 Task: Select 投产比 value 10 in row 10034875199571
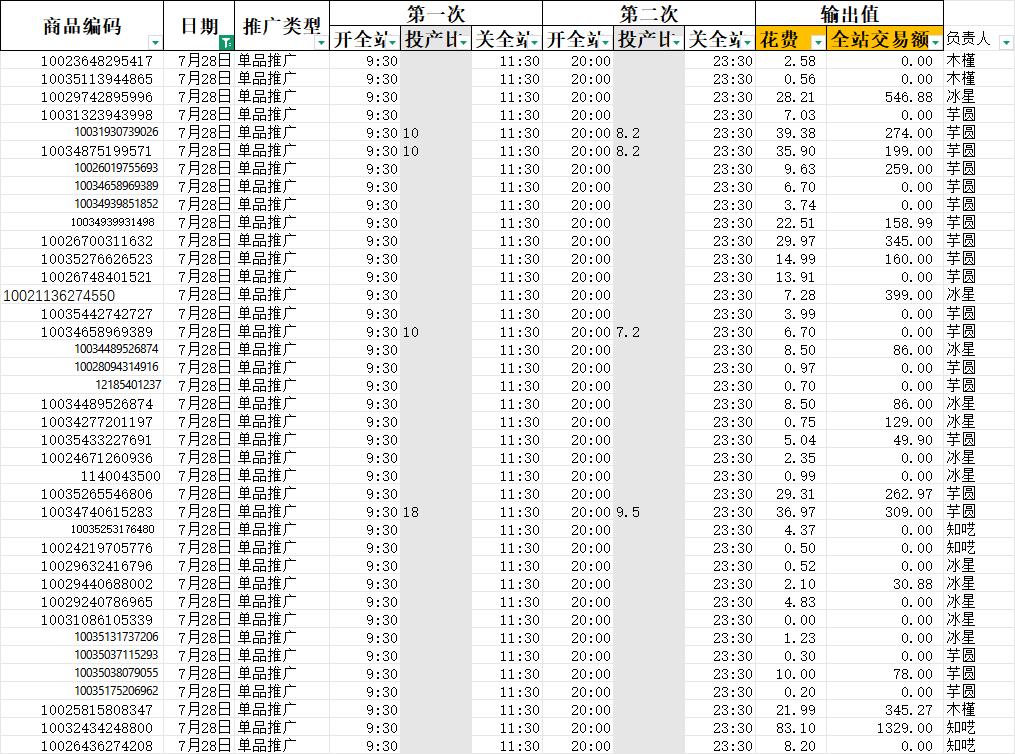click(436, 151)
